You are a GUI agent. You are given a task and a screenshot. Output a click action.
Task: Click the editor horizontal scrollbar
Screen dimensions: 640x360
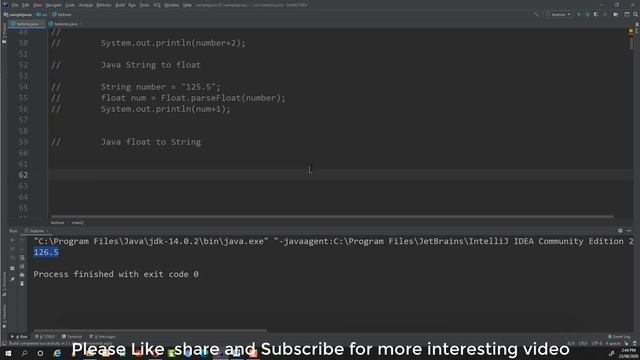[332, 216]
